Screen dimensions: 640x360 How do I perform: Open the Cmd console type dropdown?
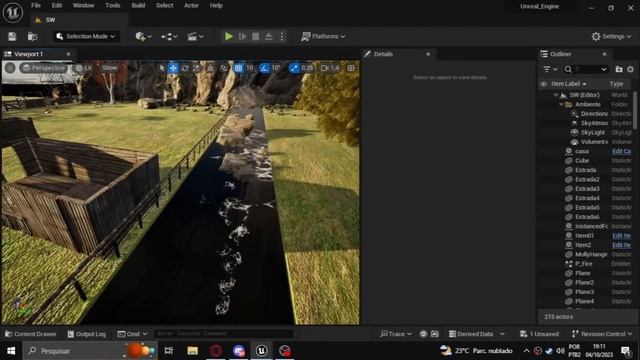(x=132, y=334)
